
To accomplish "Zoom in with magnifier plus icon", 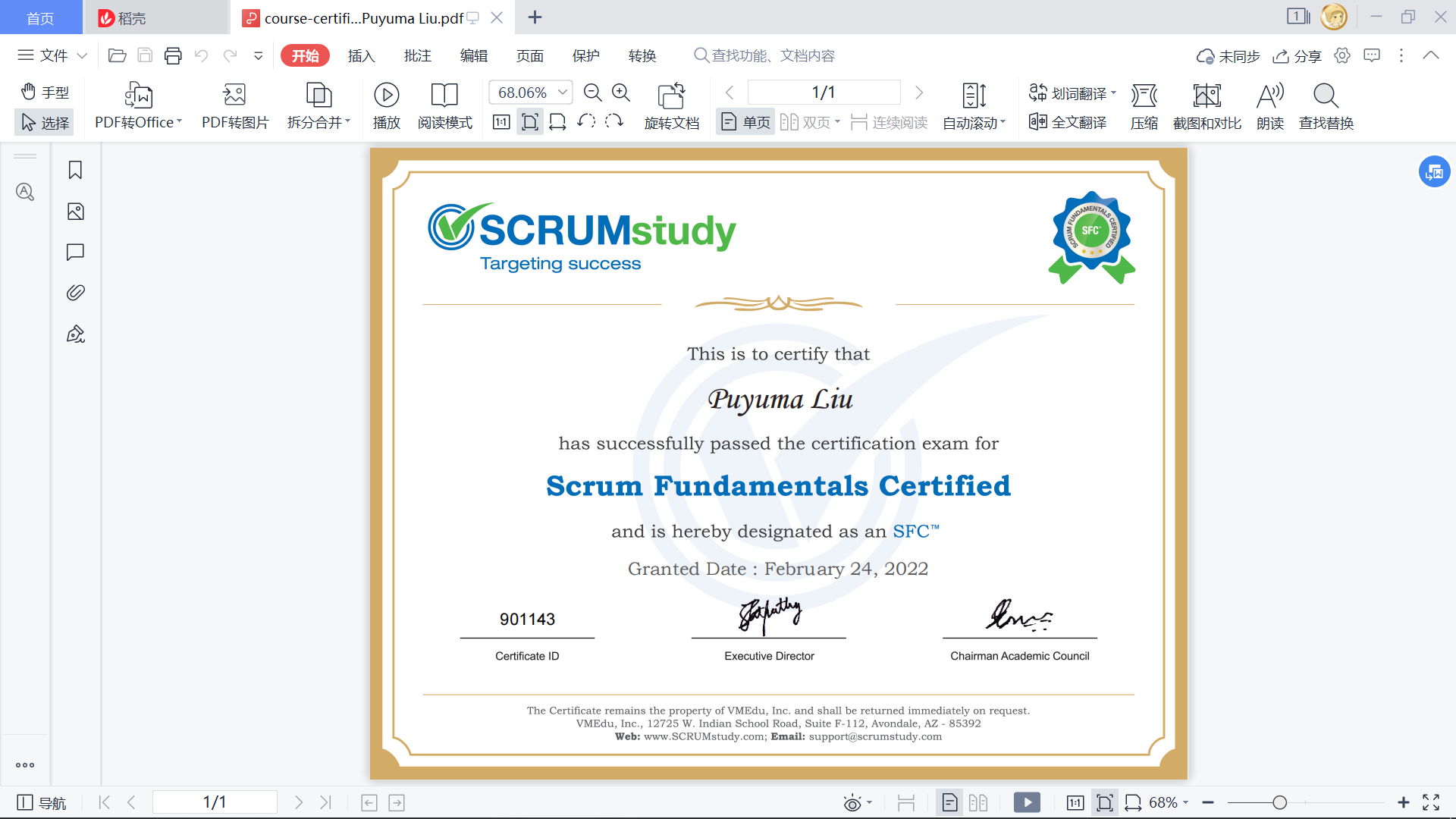I will (x=621, y=93).
